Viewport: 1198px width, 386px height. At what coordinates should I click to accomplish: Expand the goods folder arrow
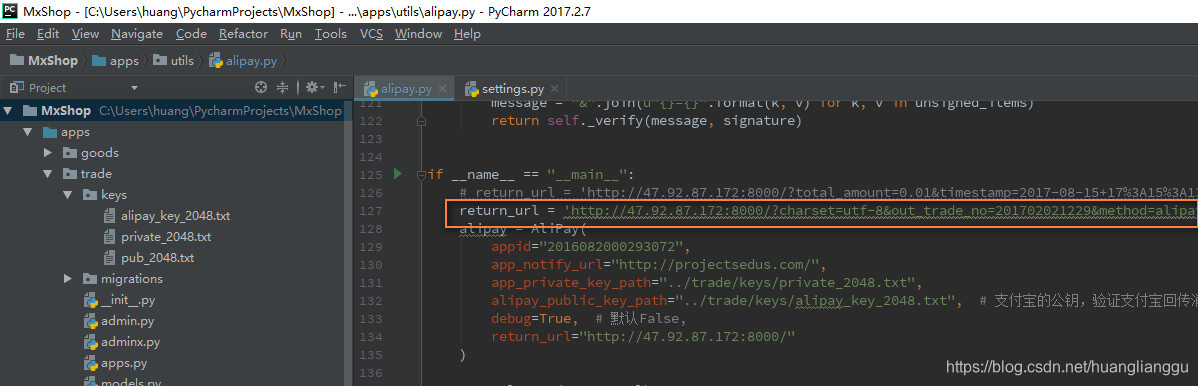[x=47, y=153]
